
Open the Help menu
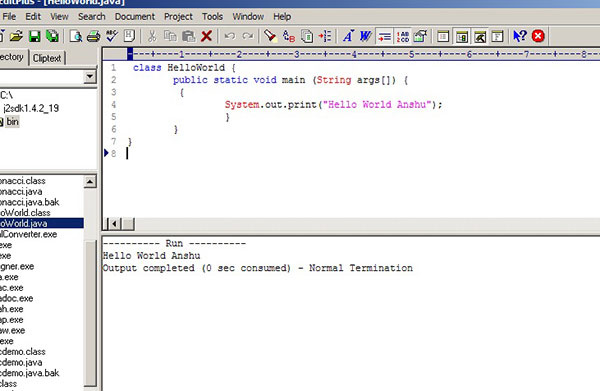point(282,17)
